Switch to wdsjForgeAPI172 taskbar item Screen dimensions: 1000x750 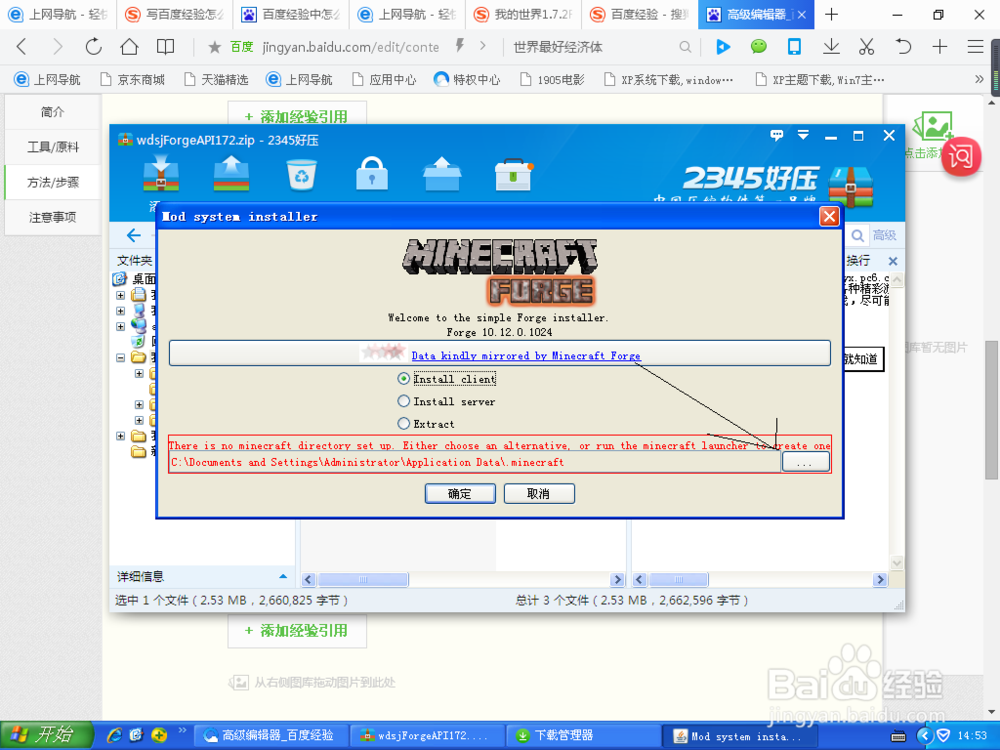[x=427, y=736]
